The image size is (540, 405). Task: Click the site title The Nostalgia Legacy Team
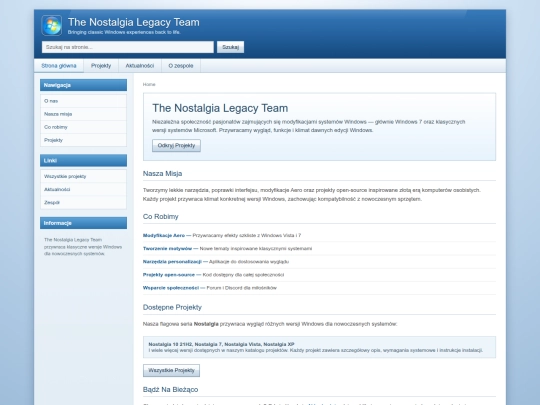[134, 22]
